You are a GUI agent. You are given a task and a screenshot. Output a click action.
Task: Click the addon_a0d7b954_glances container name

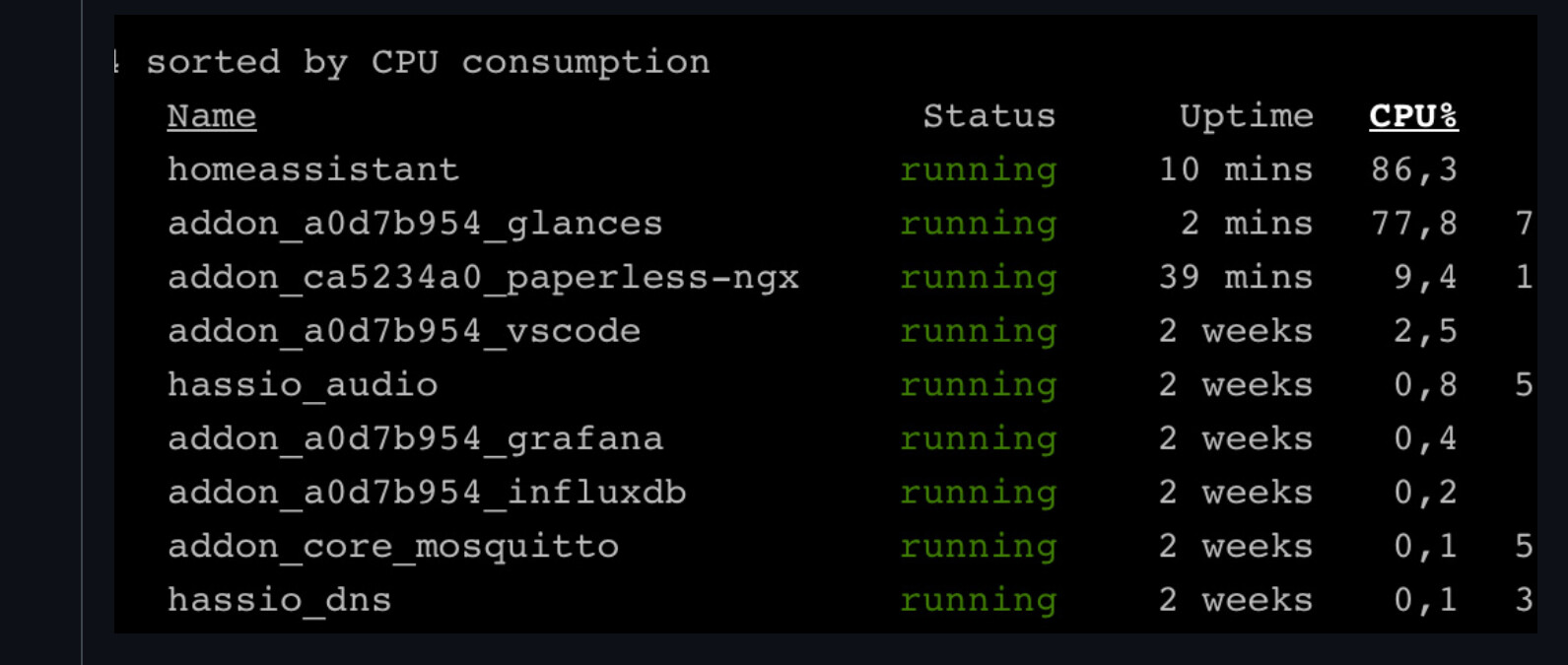tap(415, 224)
